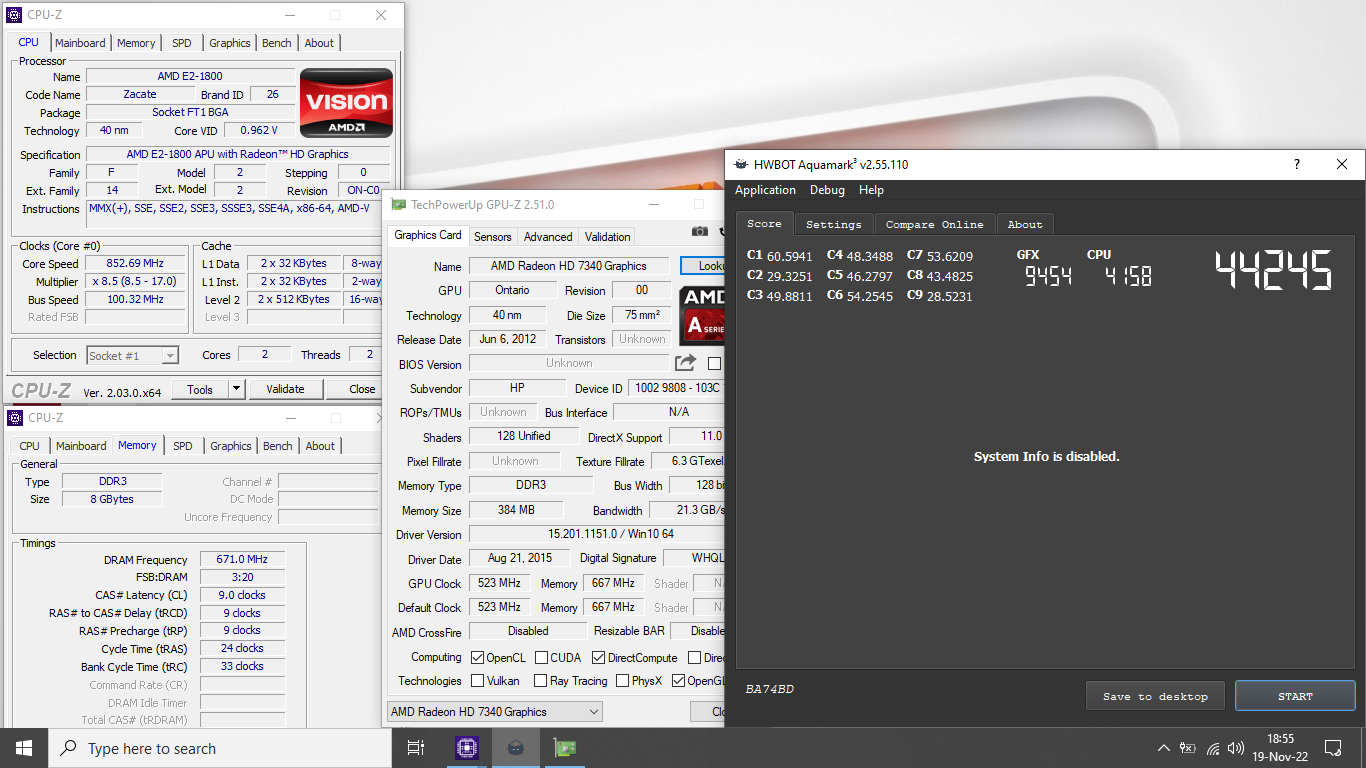Toggle the OpenGL checkbox in GPU-Z
Viewport: 1366px width, 768px height.
pos(678,681)
